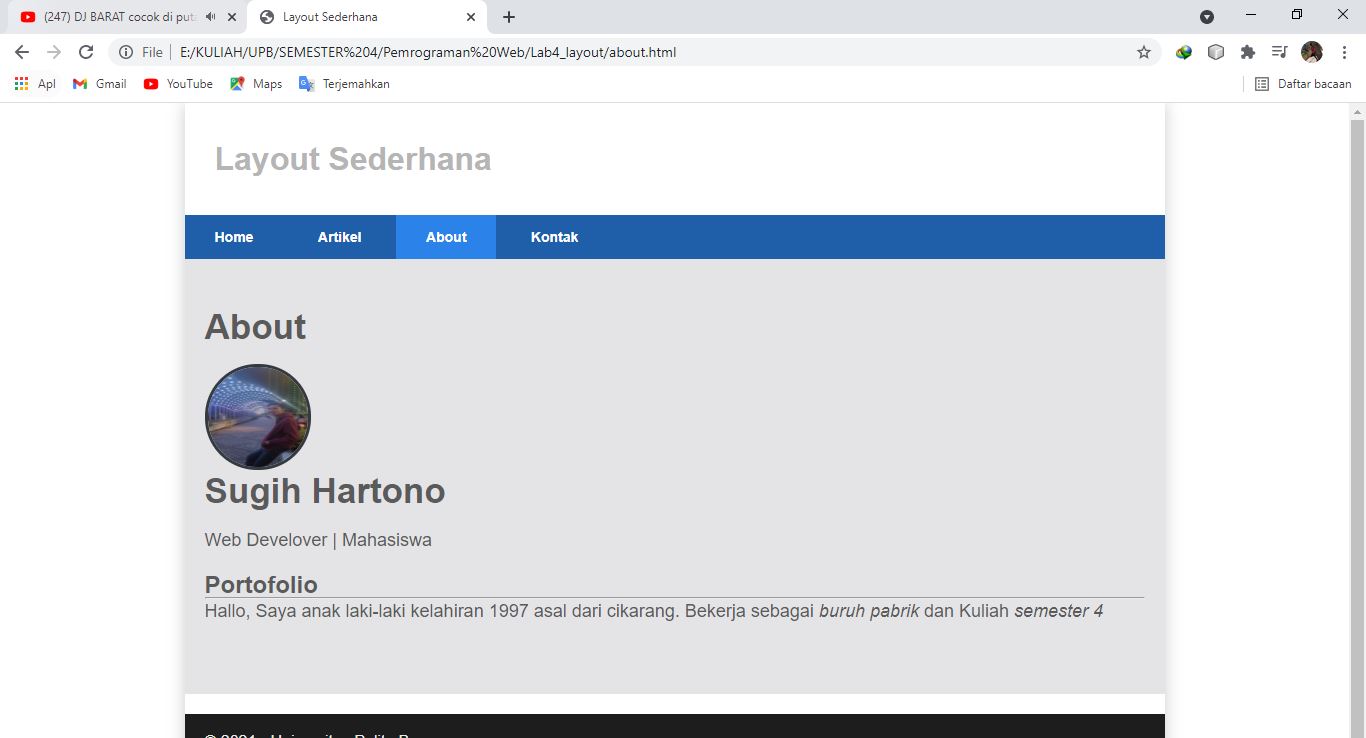This screenshot has width=1366, height=738.
Task: Bookmark the page with the star icon
Action: click(1143, 51)
